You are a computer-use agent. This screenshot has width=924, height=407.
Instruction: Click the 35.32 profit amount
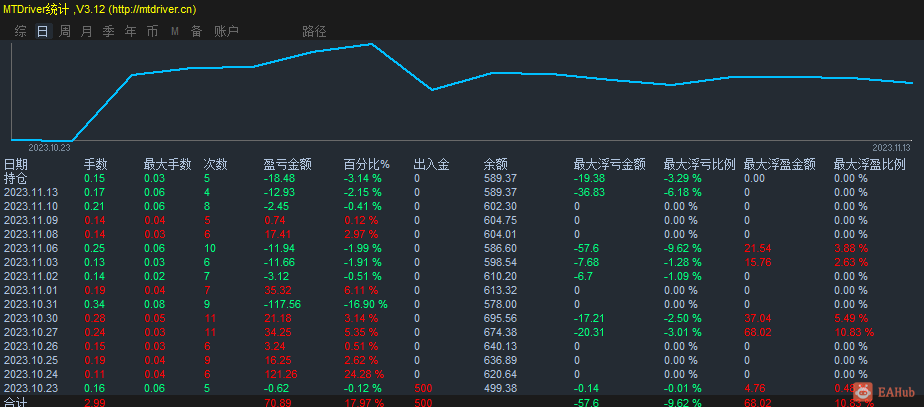pos(278,290)
